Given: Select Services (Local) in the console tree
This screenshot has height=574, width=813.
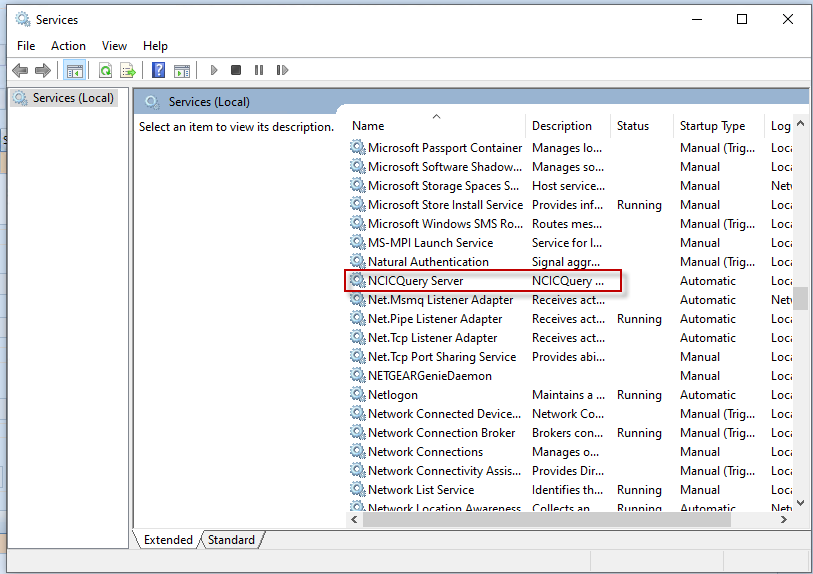Looking at the screenshot, I should [63, 98].
